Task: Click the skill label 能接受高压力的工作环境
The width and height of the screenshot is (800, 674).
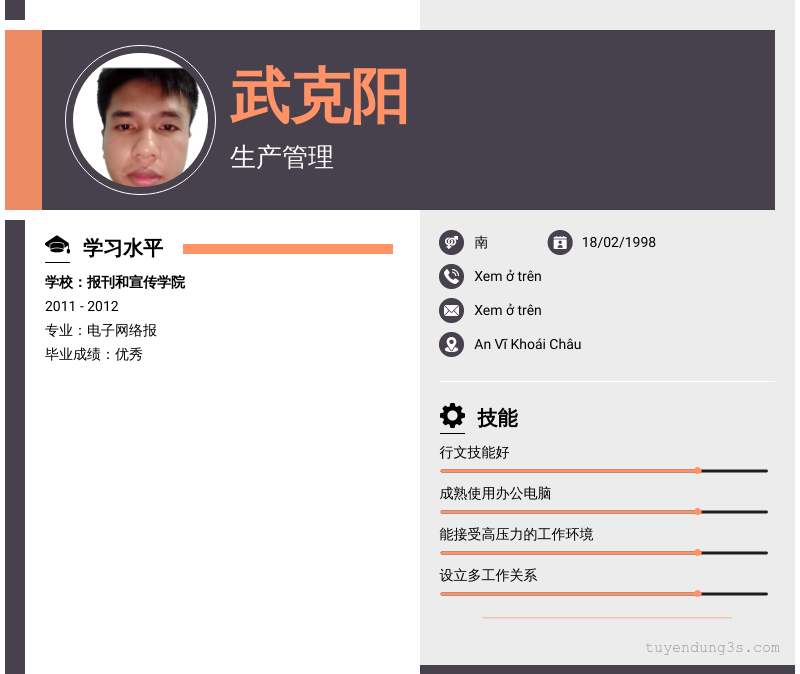Action: pos(516,535)
